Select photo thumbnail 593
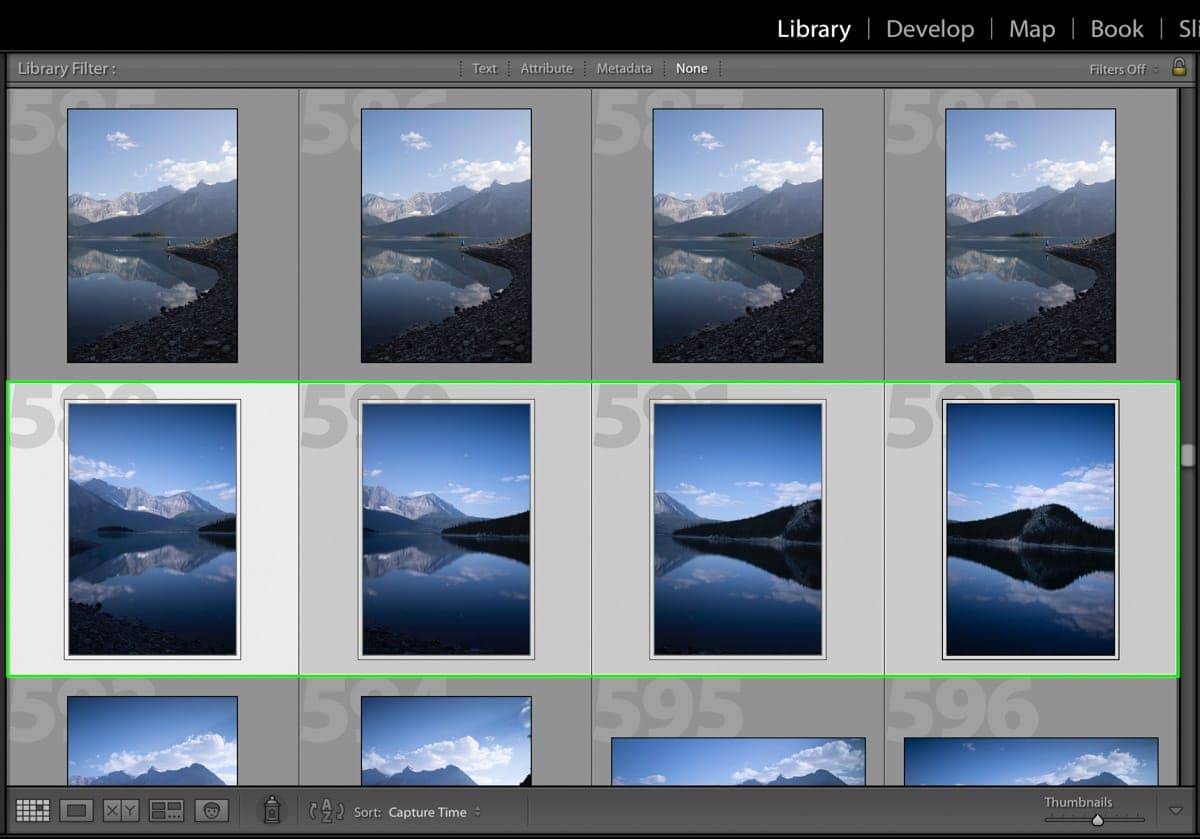Viewport: 1200px width, 839px height. (152, 741)
